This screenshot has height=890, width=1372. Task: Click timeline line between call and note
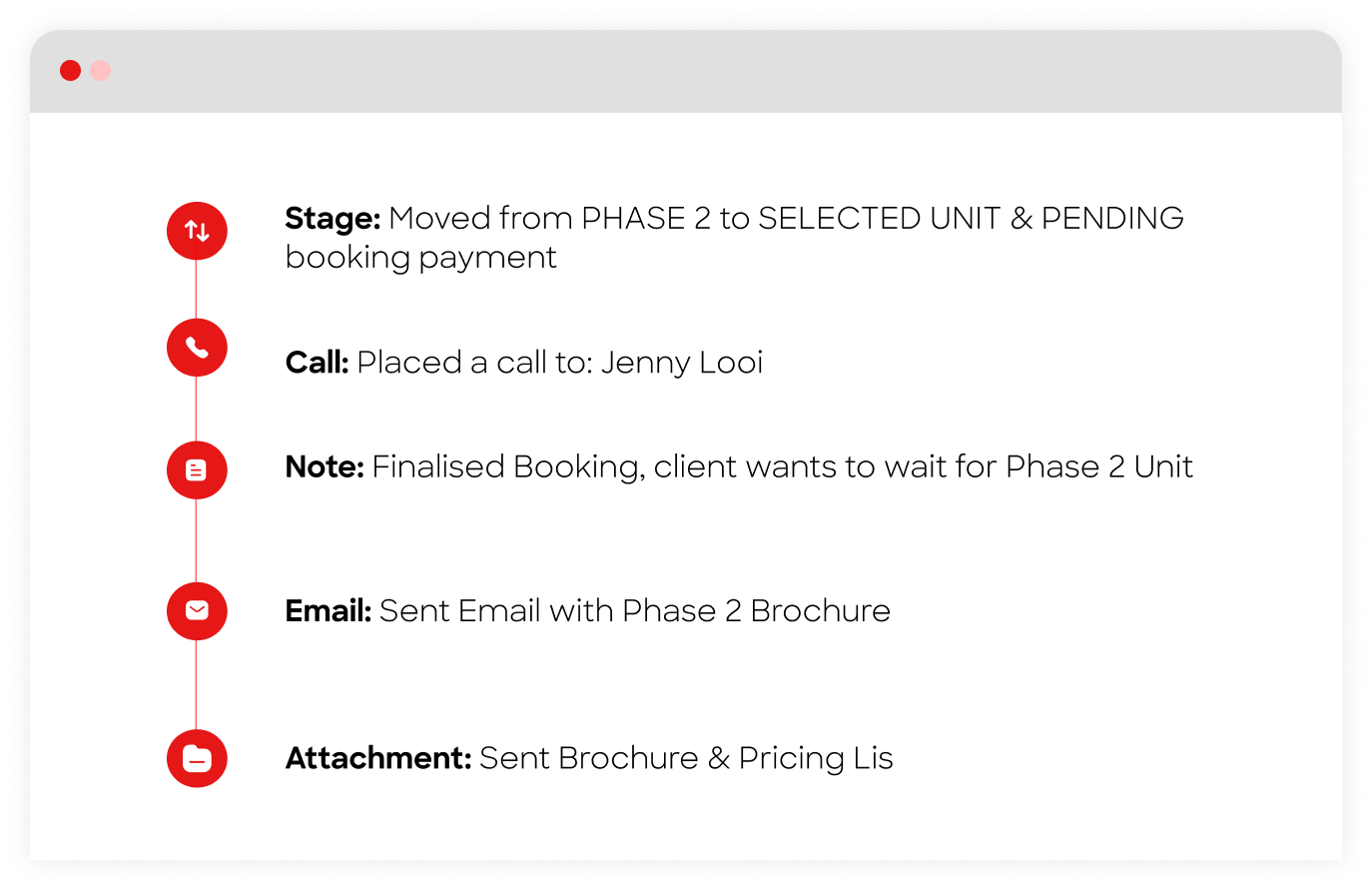click(x=196, y=409)
